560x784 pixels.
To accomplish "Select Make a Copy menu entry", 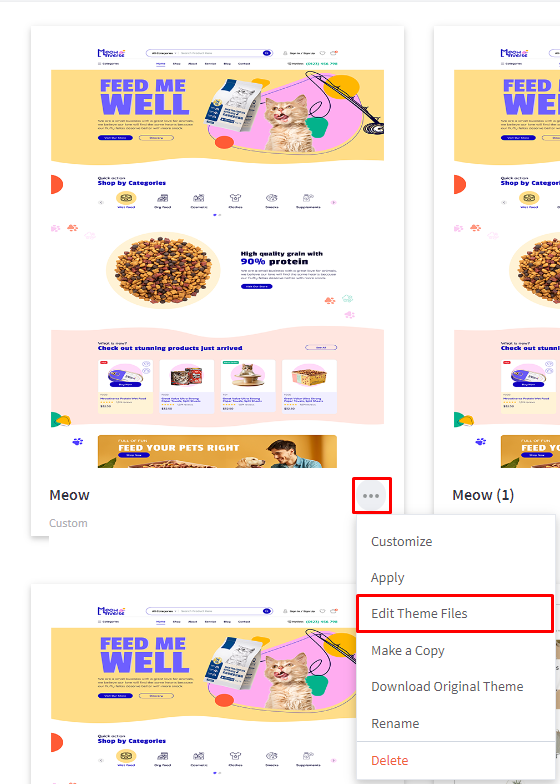I will (x=408, y=650).
